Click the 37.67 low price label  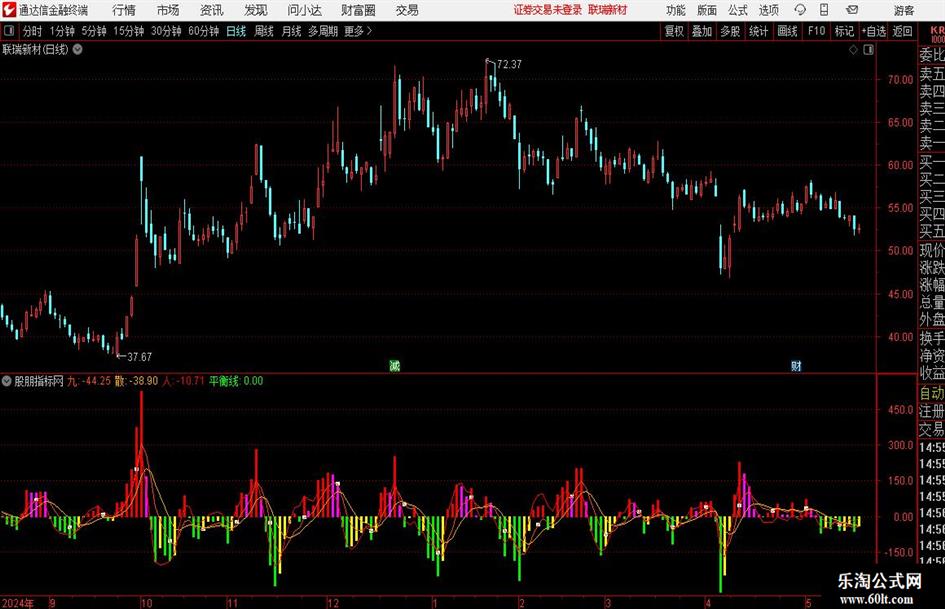(139, 357)
